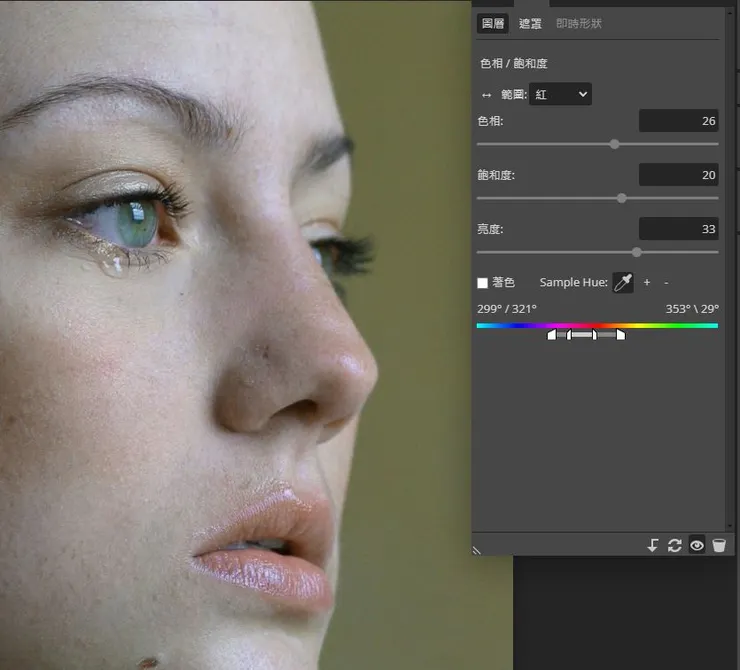
Task: Switch to the 遮罩 tab
Action: click(530, 24)
